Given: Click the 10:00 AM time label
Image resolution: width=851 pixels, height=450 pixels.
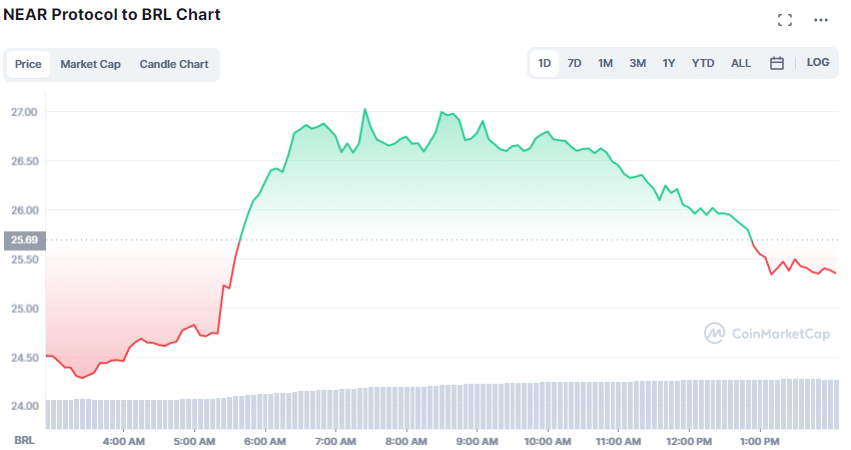Looking at the screenshot, I should [x=548, y=441].
